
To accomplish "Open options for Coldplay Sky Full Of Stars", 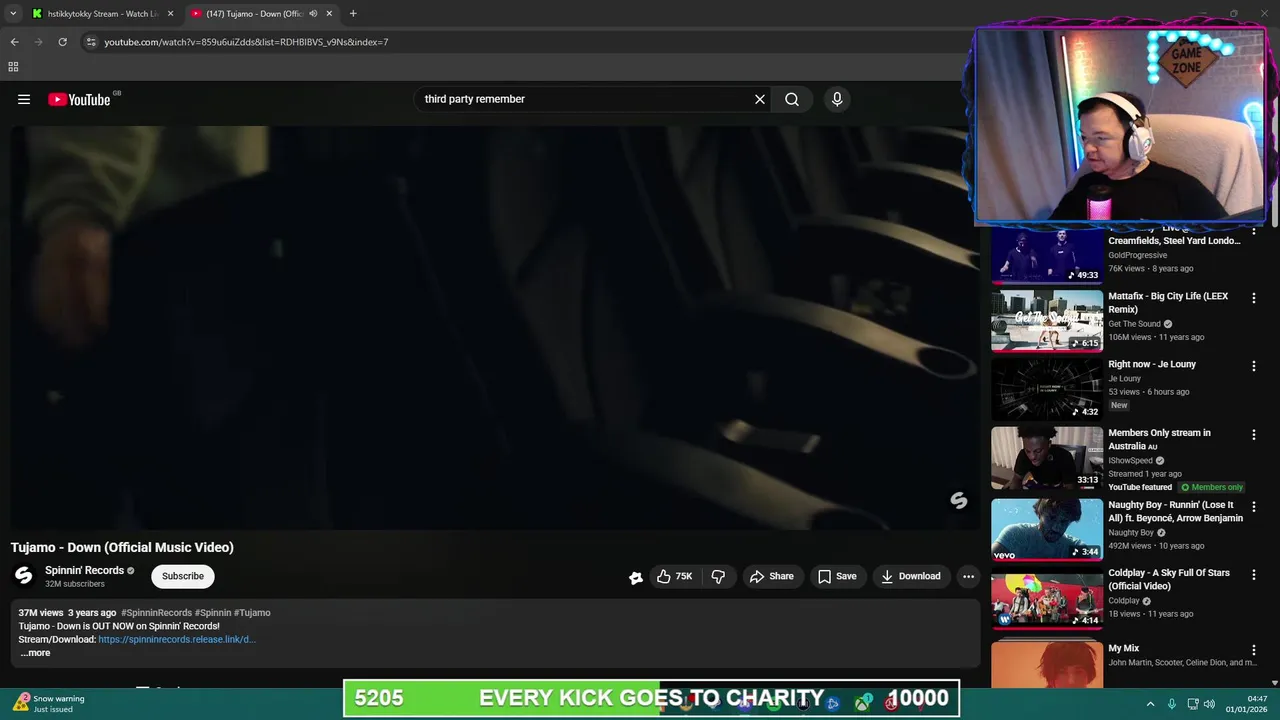I will point(1253,575).
